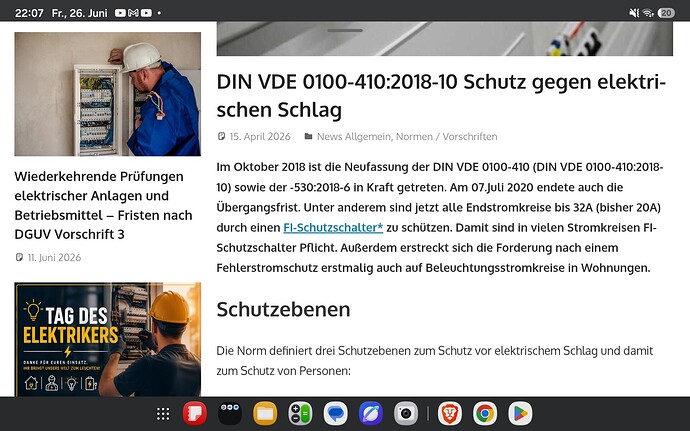Click the DIN VDE 0100-410:2018-10 article heading
690x431 pixels.
pos(441,96)
